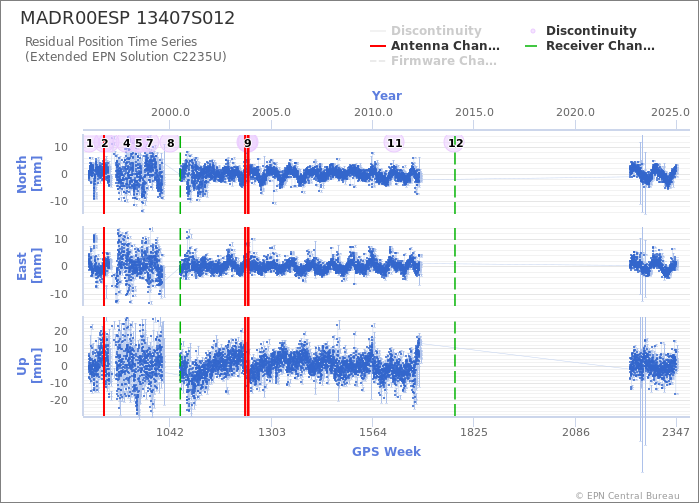Click GPS week tick label 1825
This screenshot has width=700, height=504.
[x=474, y=432]
